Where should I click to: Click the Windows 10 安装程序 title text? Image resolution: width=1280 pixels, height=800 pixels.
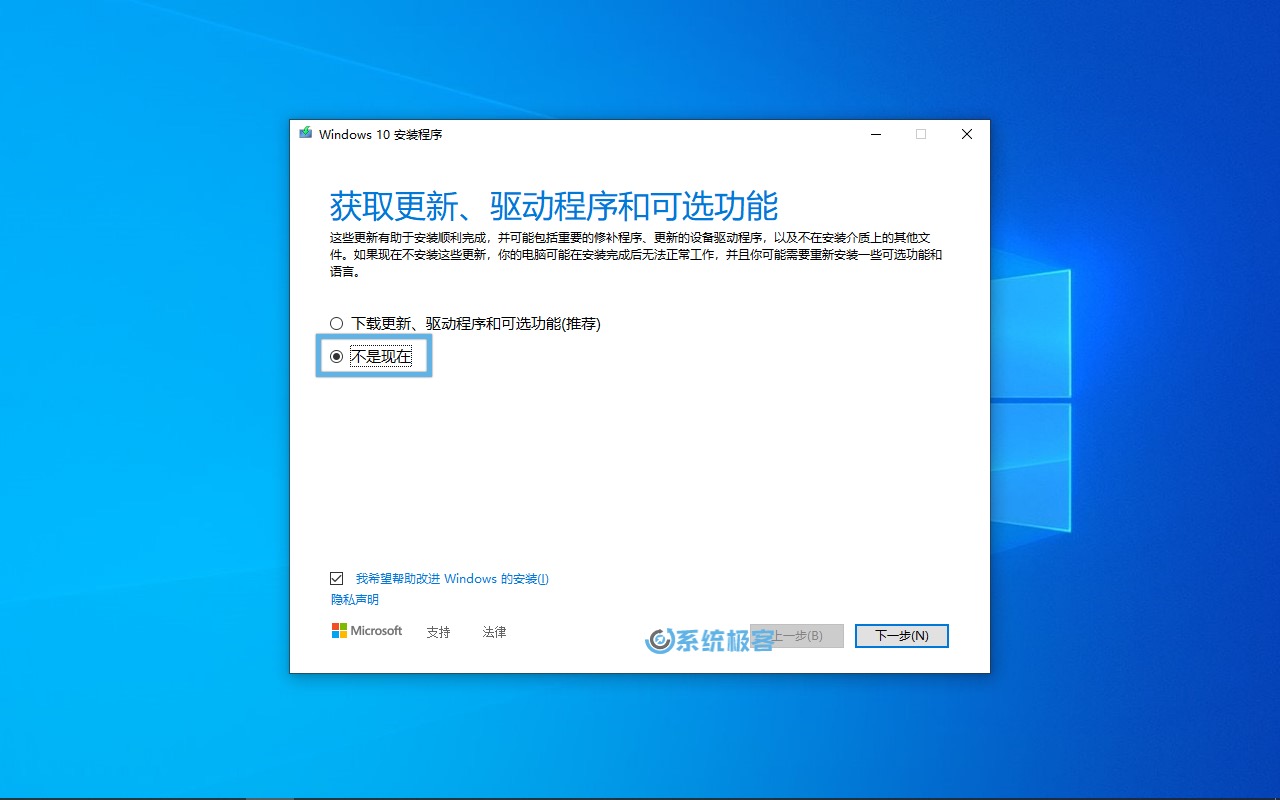pos(380,134)
